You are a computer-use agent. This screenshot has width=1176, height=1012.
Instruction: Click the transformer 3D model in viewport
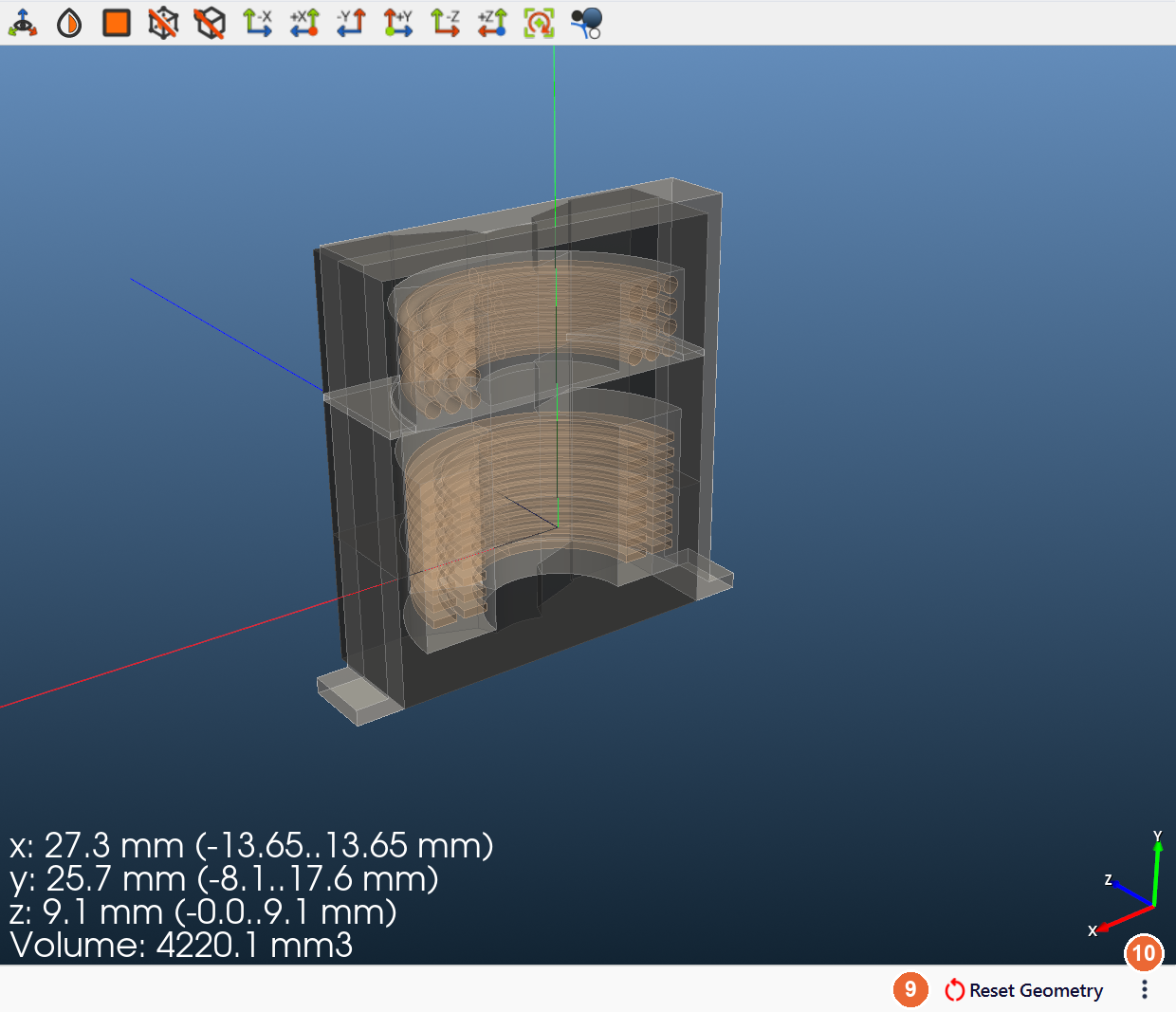524,451
